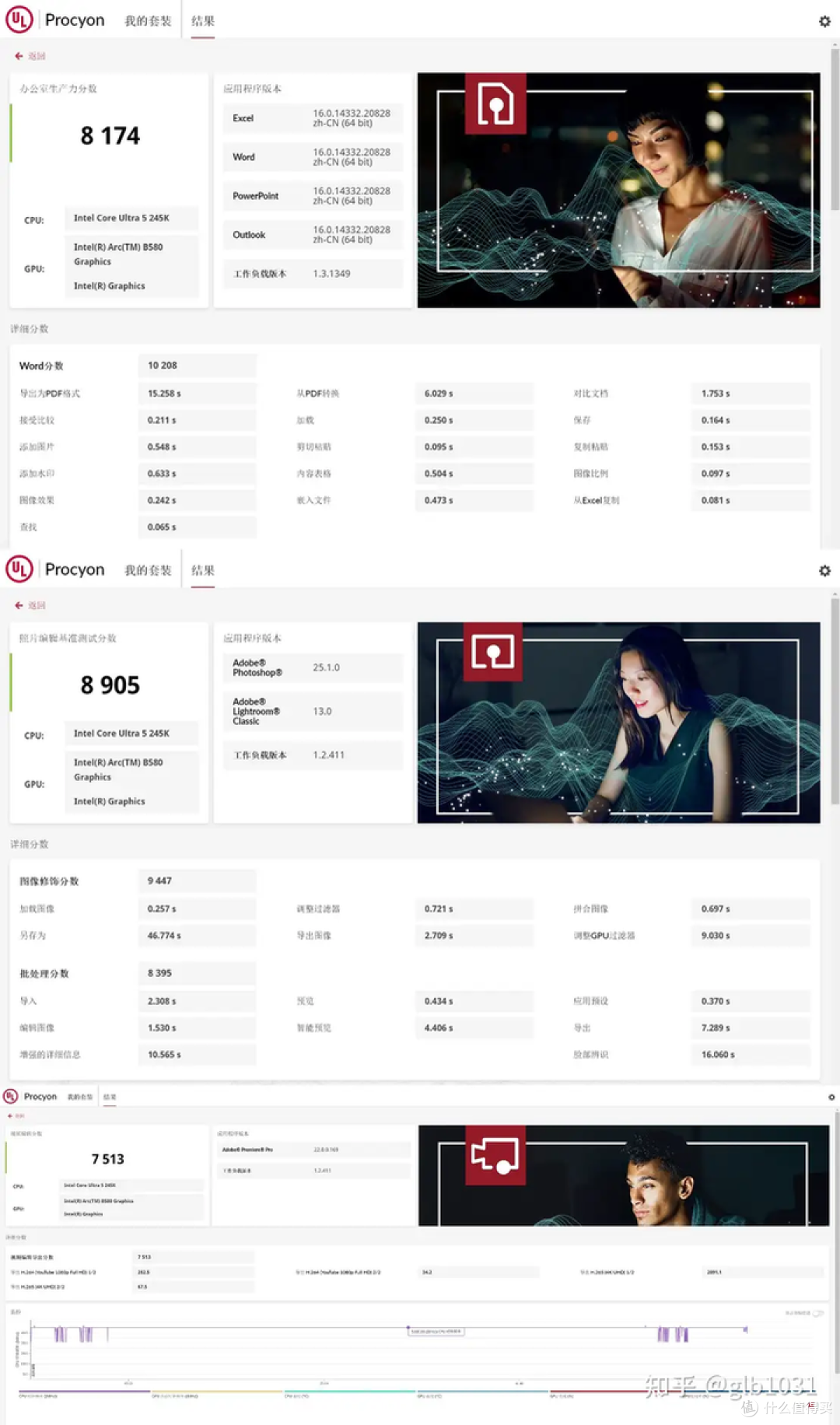Image resolution: width=840 pixels, height=1425 pixels.
Task: Select 结果 tab in office productivity window
Action: point(203,22)
